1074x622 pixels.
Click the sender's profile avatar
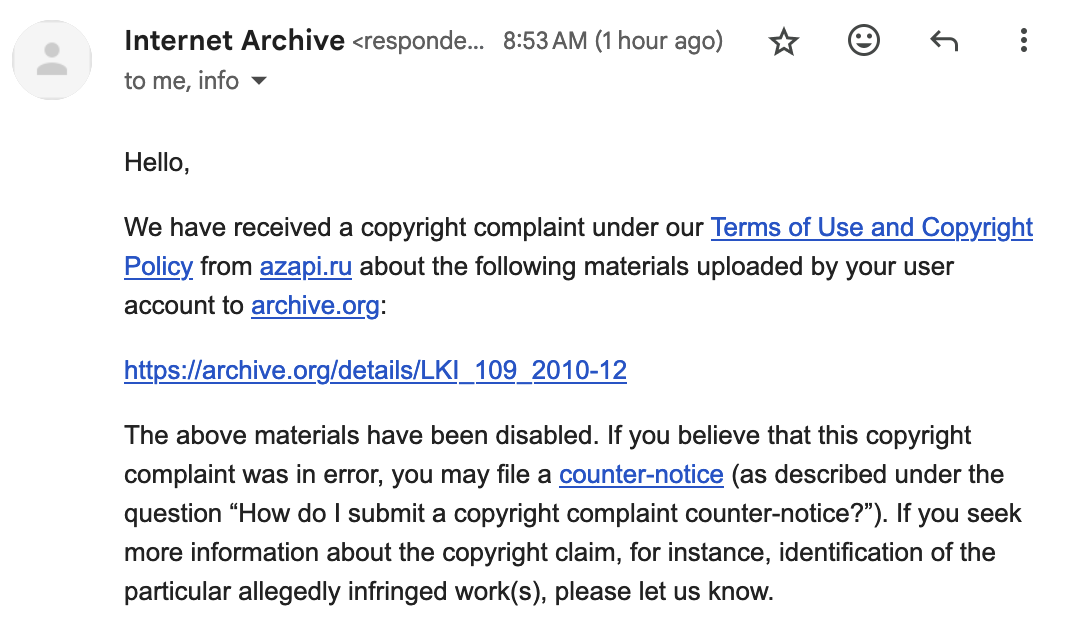(x=52, y=59)
